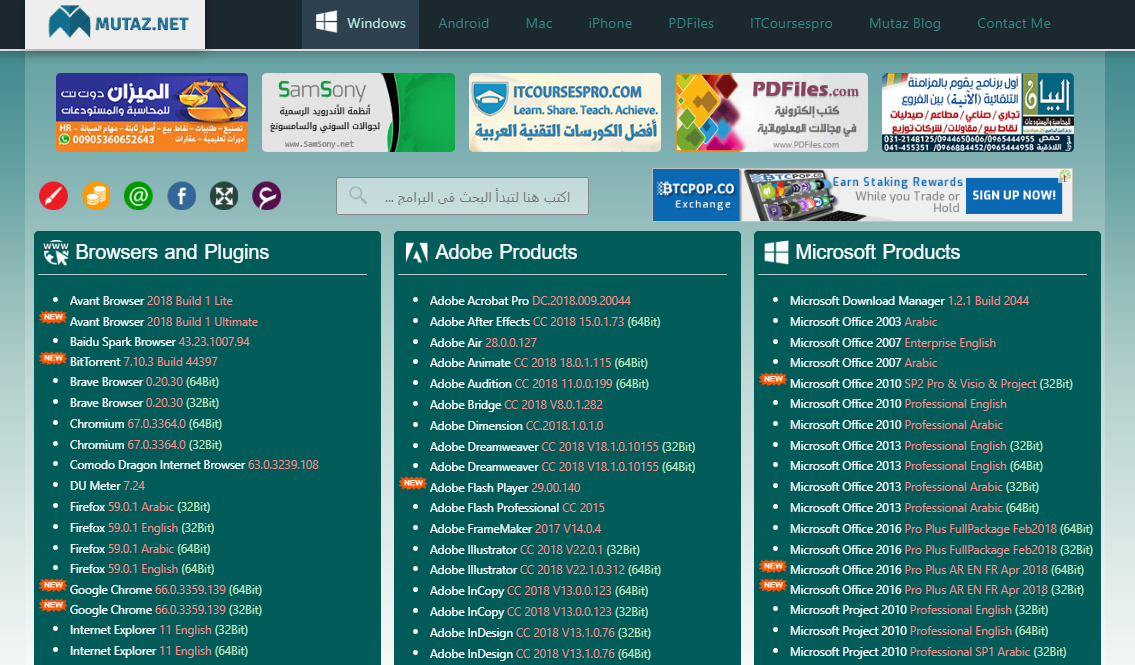Open Microsoft Office 2007 Enterprise English
1135x665 pixels.
pyautogui.click(x=893, y=342)
